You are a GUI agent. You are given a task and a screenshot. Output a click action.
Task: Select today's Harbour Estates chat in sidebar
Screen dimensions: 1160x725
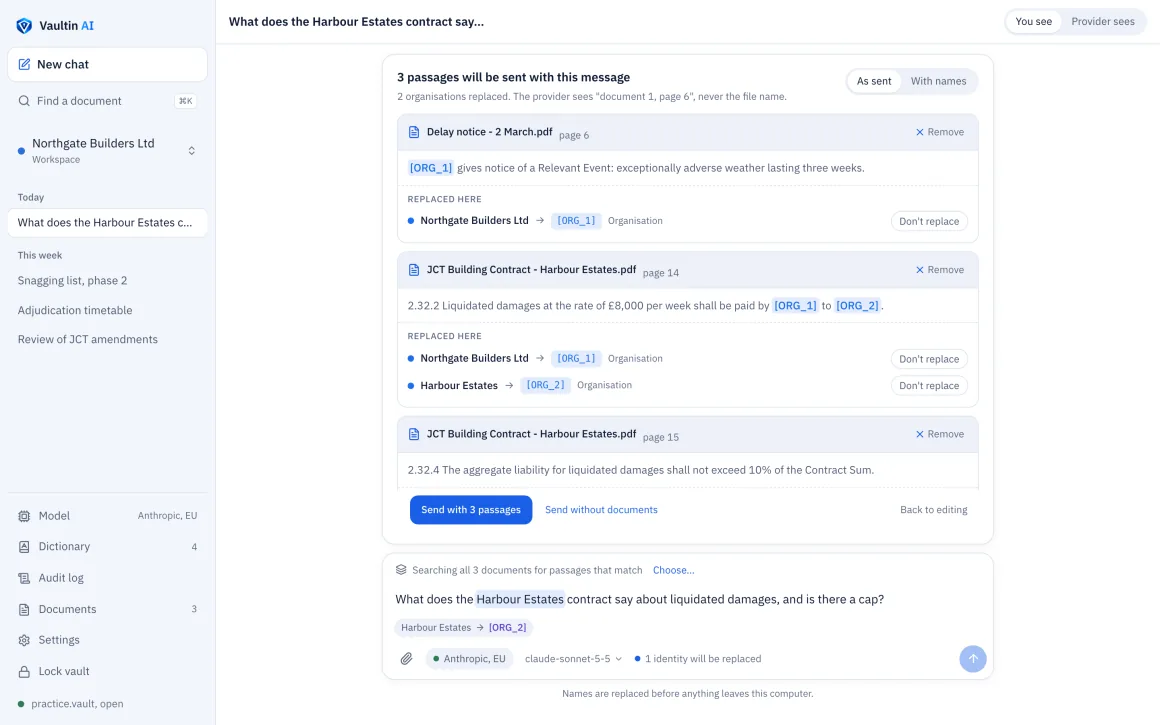107,223
